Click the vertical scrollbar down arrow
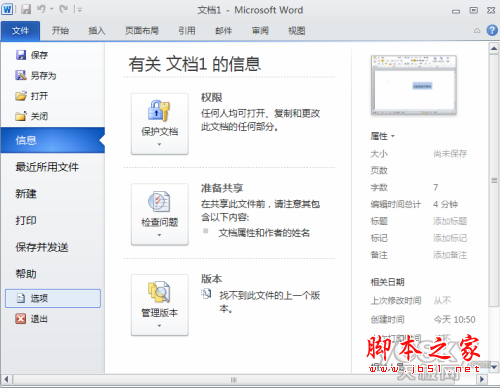The image size is (500, 388). pos(494,367)
